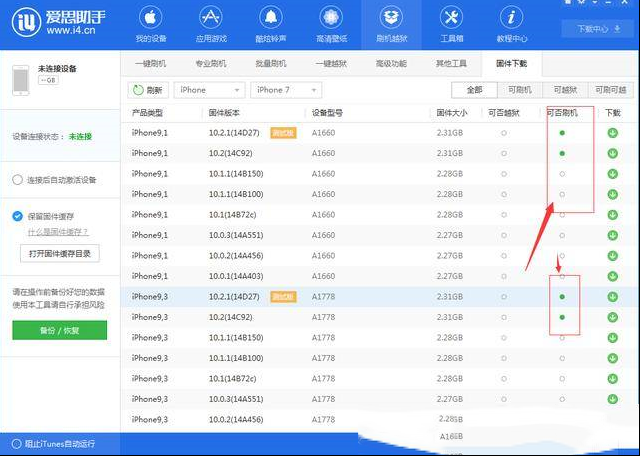The image size is (640, 456).
Task: Click the 刷新 refresh button
Action: 148,90
